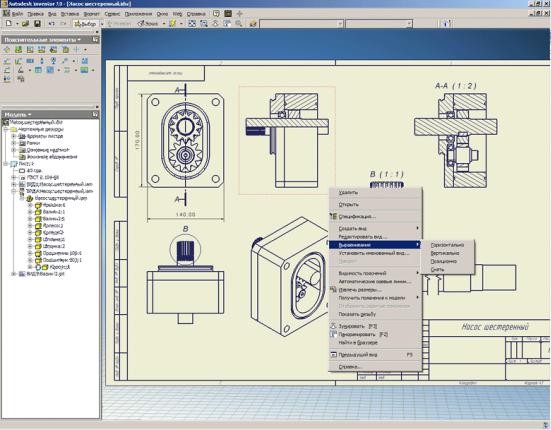
Task: Pick Горизонтально from the alignment submenu
Action: pyautogui.click(x=447, y=245)
